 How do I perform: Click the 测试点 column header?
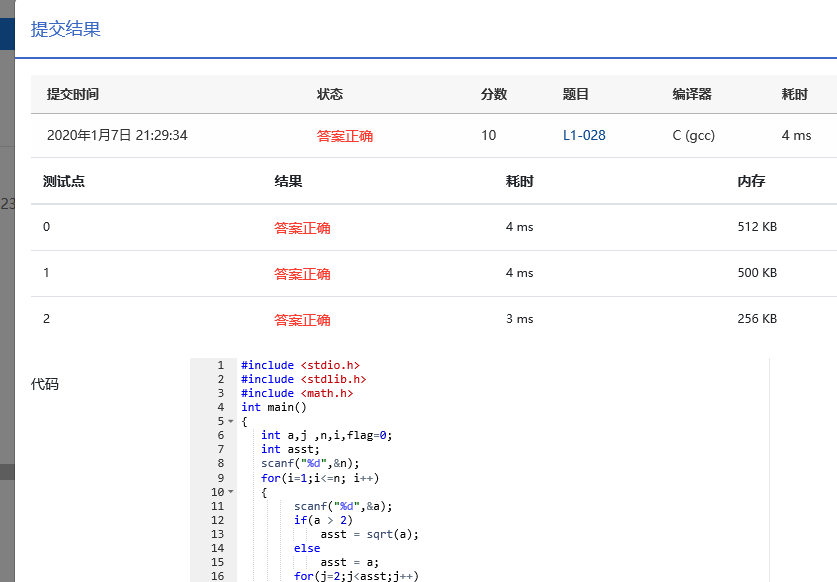point(64,182)
